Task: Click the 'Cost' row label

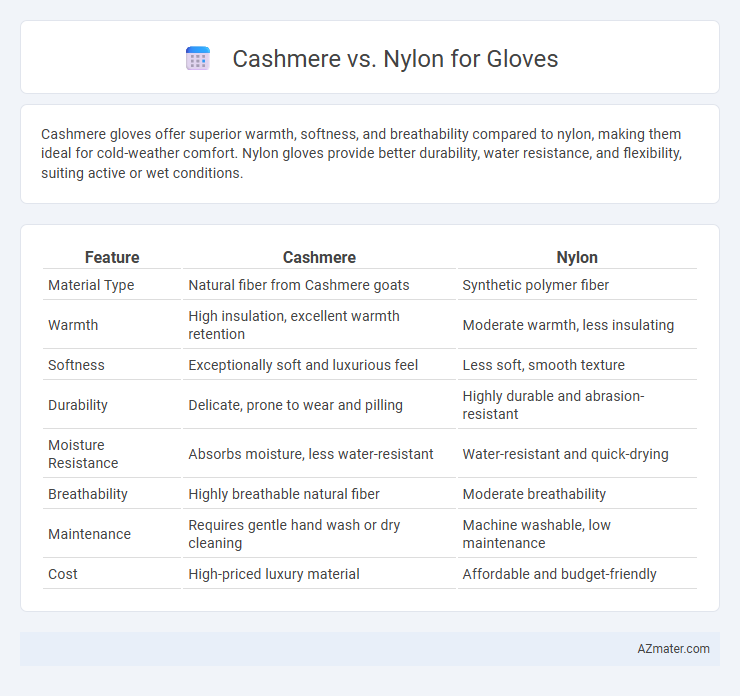Action: pyautogui.click(x=63, y=574)
